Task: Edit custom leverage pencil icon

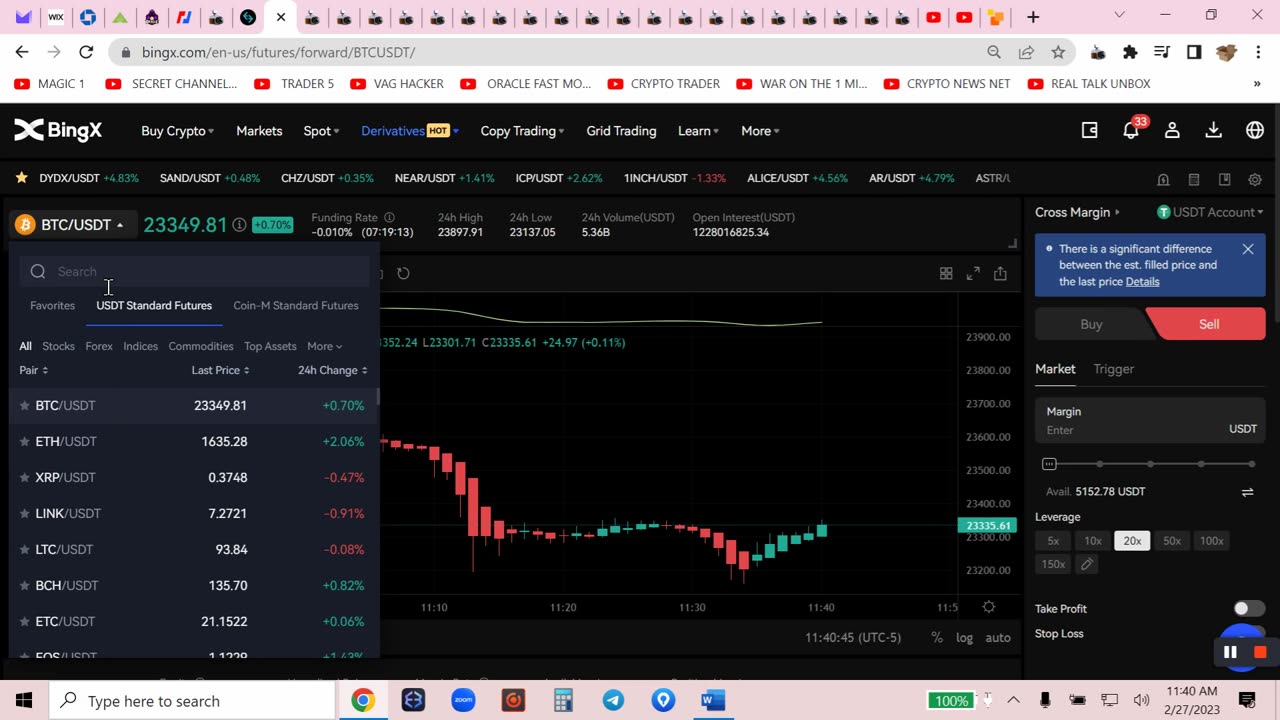Action: click(1086, 565)
